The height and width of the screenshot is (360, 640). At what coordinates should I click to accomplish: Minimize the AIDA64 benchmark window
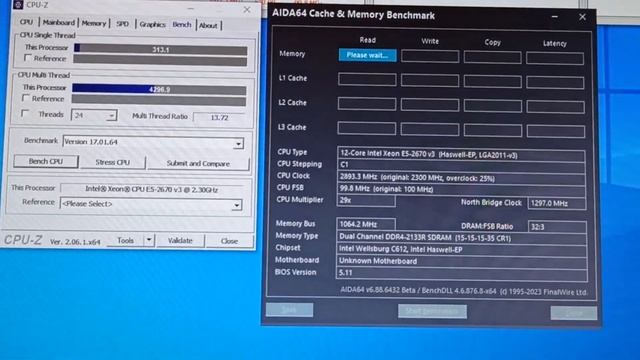click(555, 17)
